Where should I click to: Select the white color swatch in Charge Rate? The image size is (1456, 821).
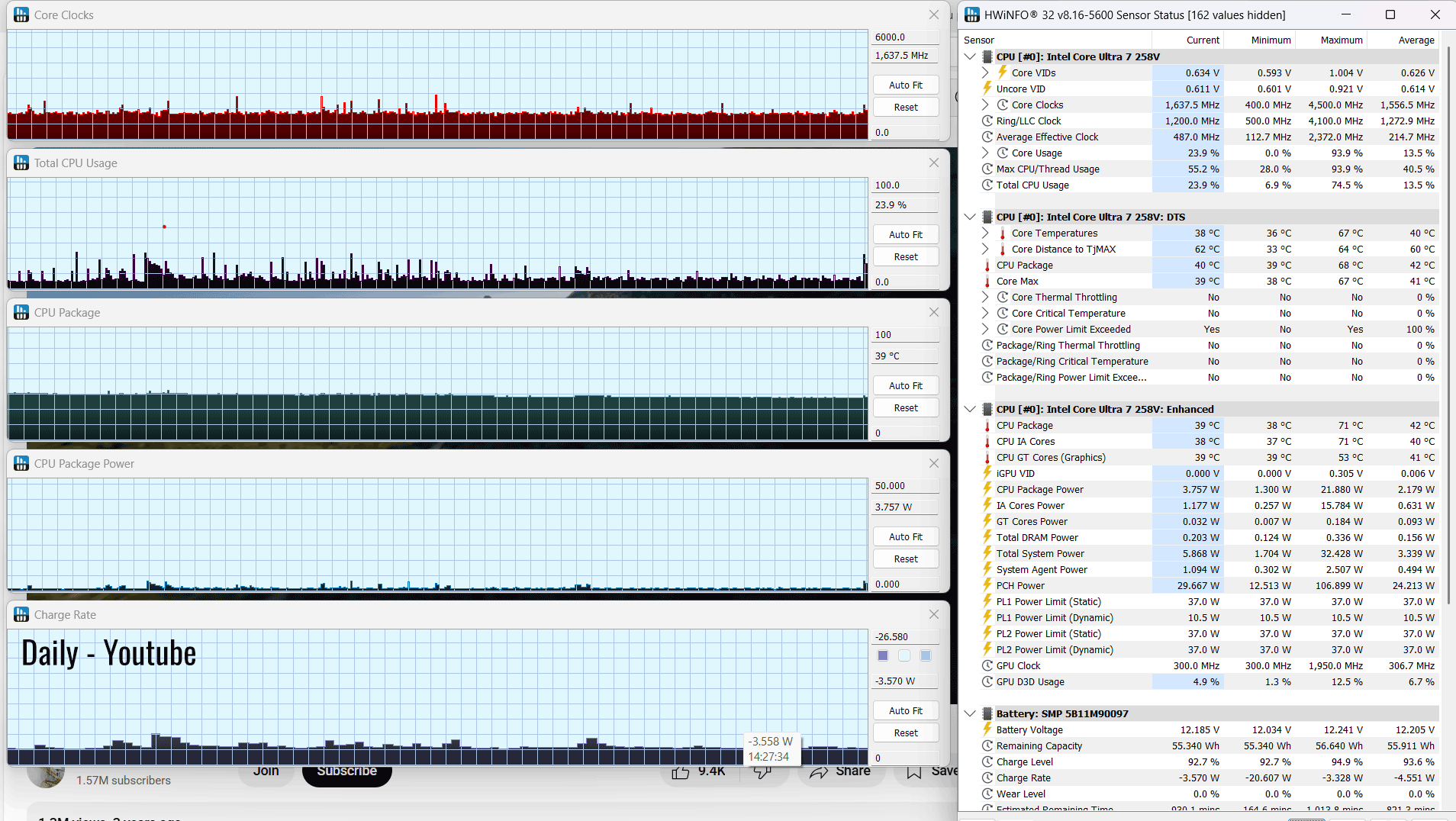pos(904,655)
